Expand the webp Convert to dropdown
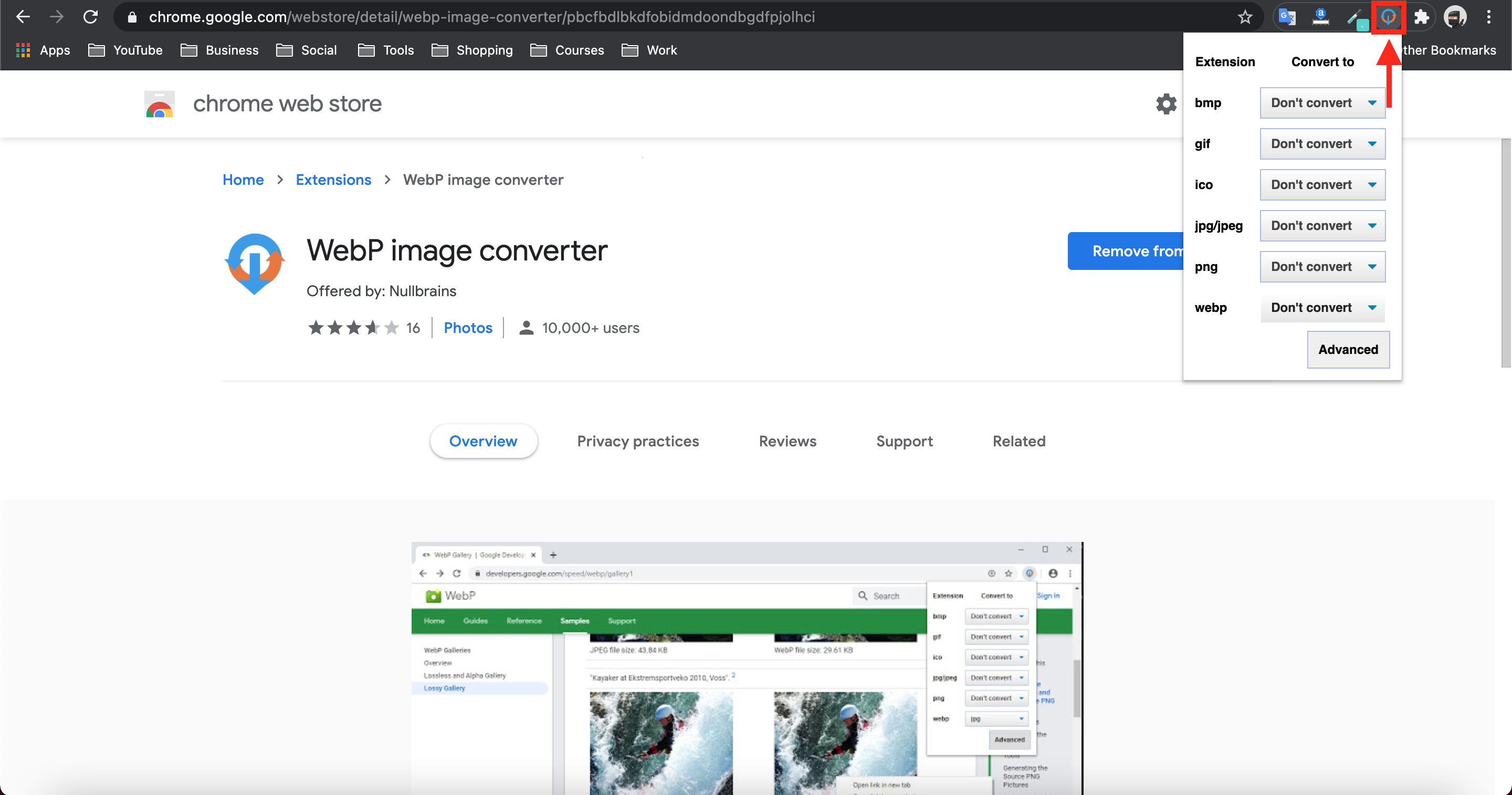1512x795 pixels. pyautogui.click(x=1322, y=308)
